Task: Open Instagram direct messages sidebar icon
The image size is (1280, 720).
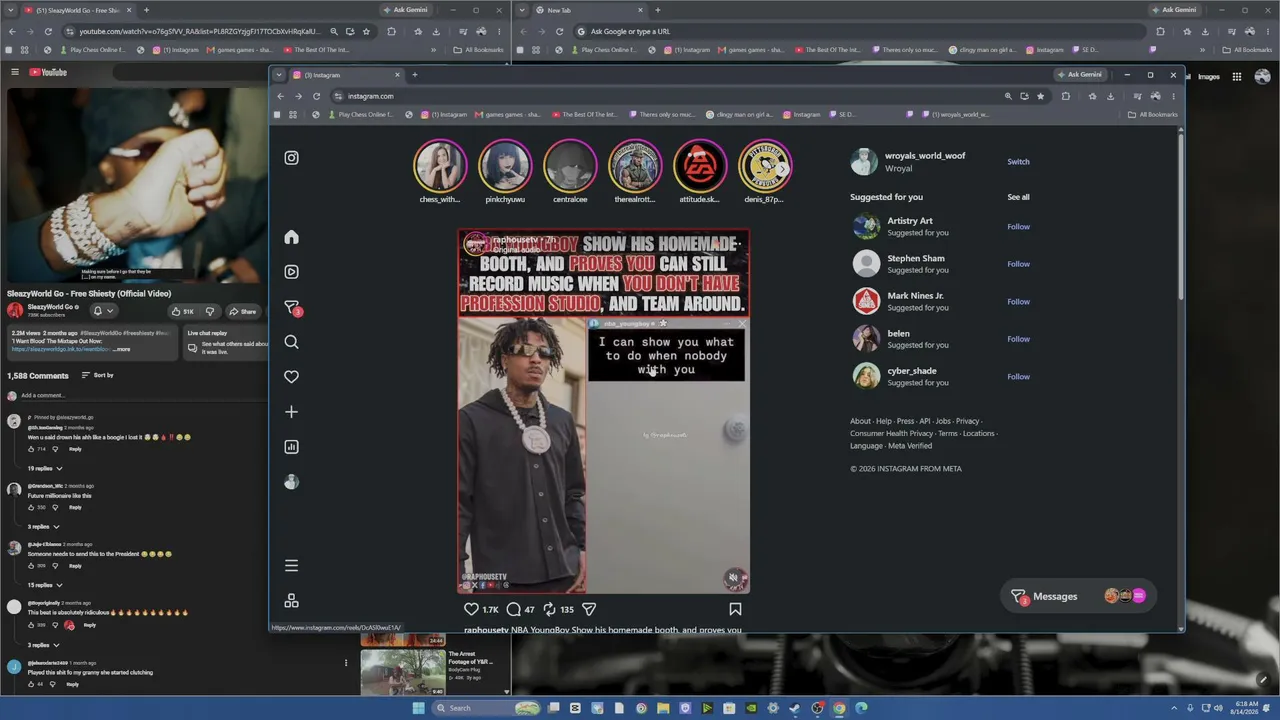Action: [292, 307]
